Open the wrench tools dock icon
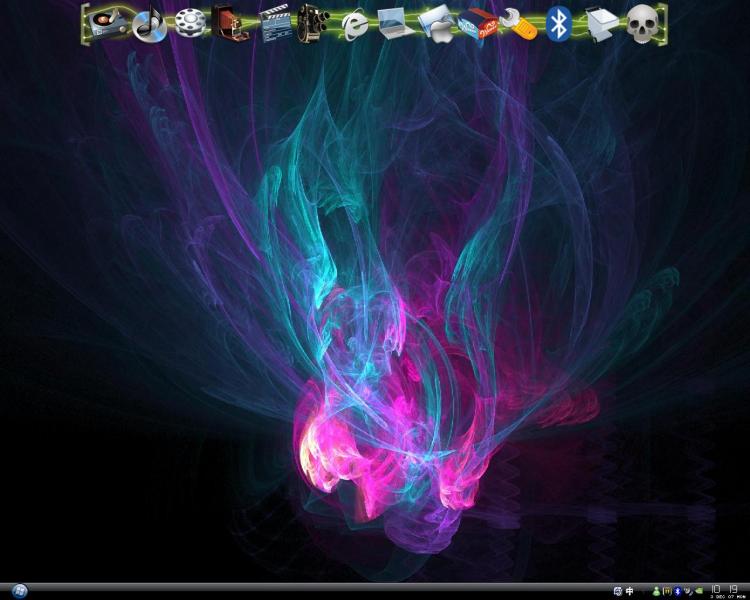The width and height of the screenshot is (750, 600). [518, 24]
